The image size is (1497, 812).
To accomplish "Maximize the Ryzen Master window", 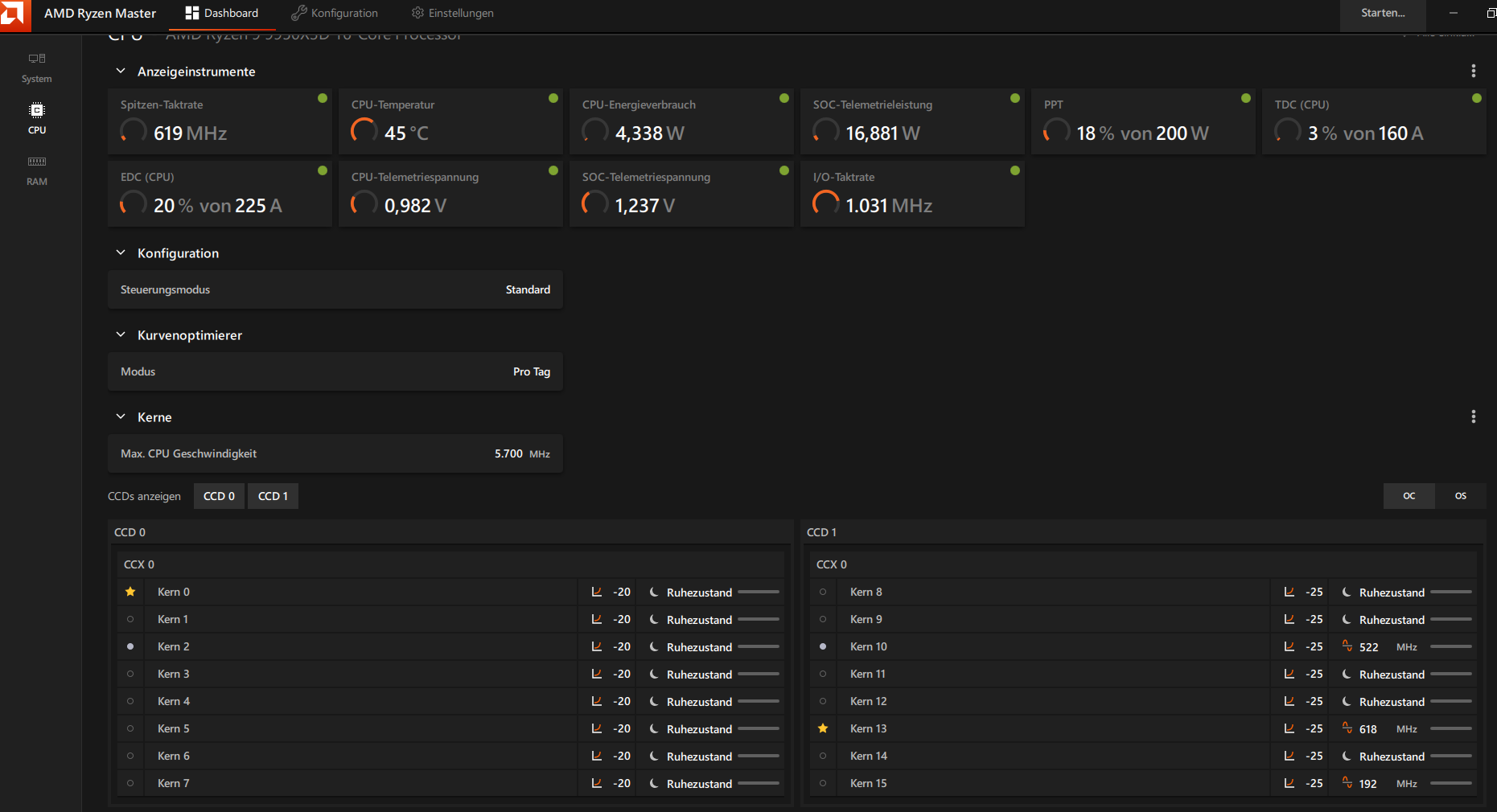I will (1491, 14).
